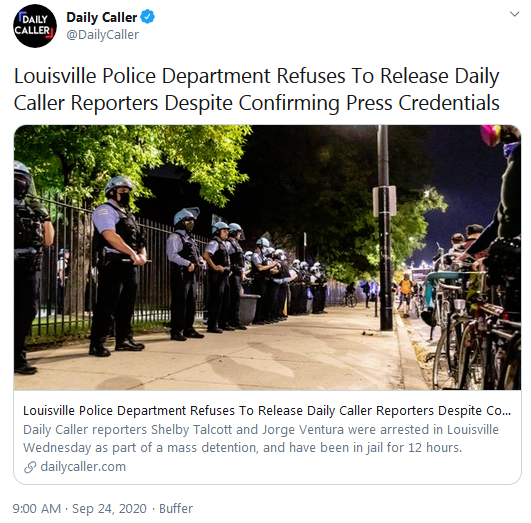Open the Daily Caller display name
Image resolution: width=531 pixels, height=523 pixels.
coord(102,17)
